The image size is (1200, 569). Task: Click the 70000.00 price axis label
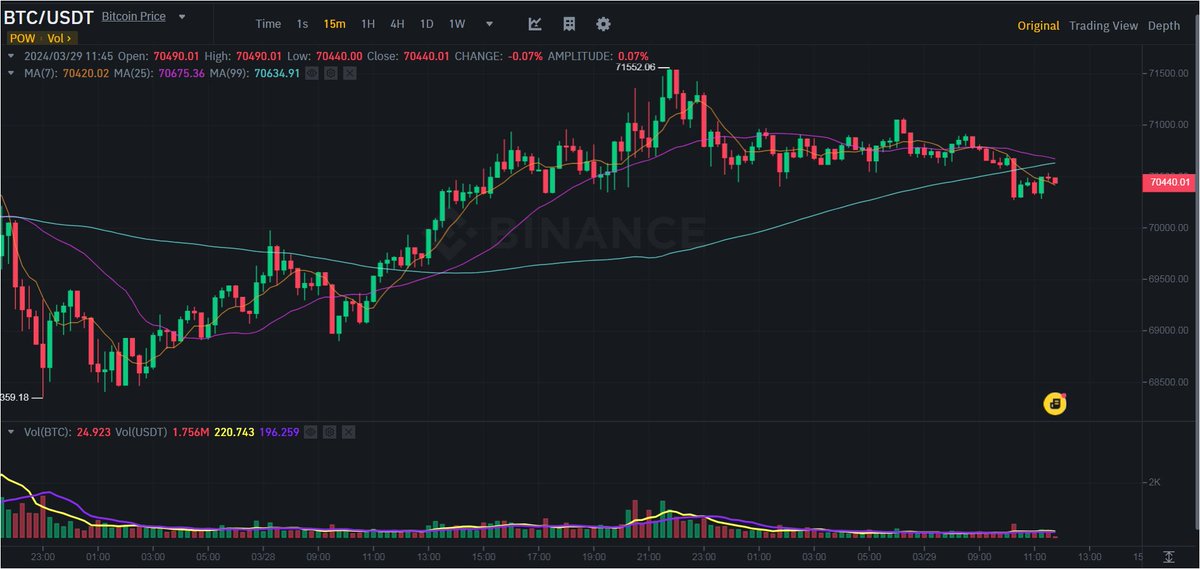point(1169,228)
